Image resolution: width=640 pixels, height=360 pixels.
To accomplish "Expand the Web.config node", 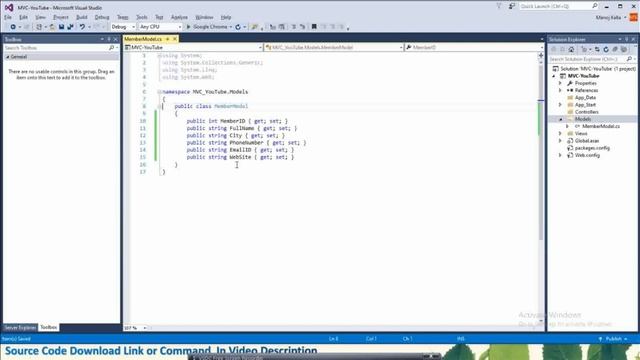I will [x=560, y=155].
